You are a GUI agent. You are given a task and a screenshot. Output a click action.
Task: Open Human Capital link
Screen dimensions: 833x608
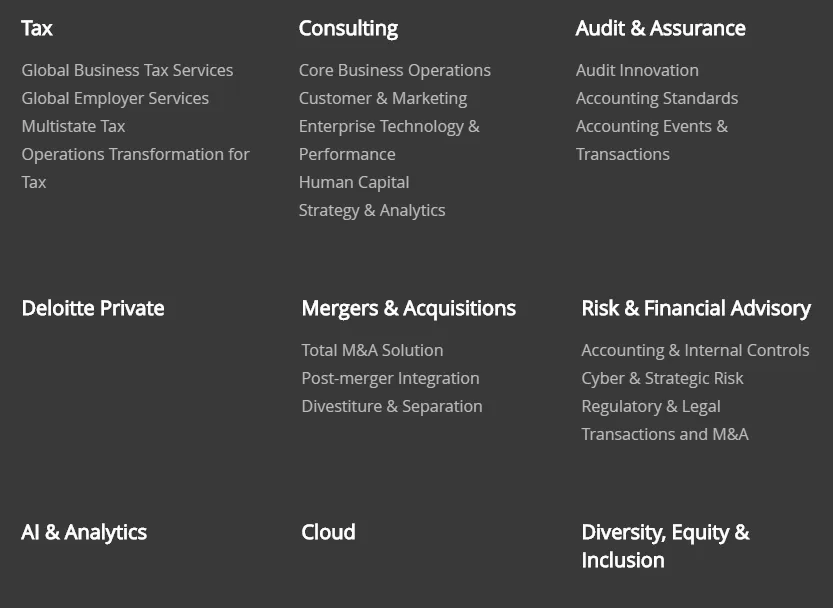(354, 182)
